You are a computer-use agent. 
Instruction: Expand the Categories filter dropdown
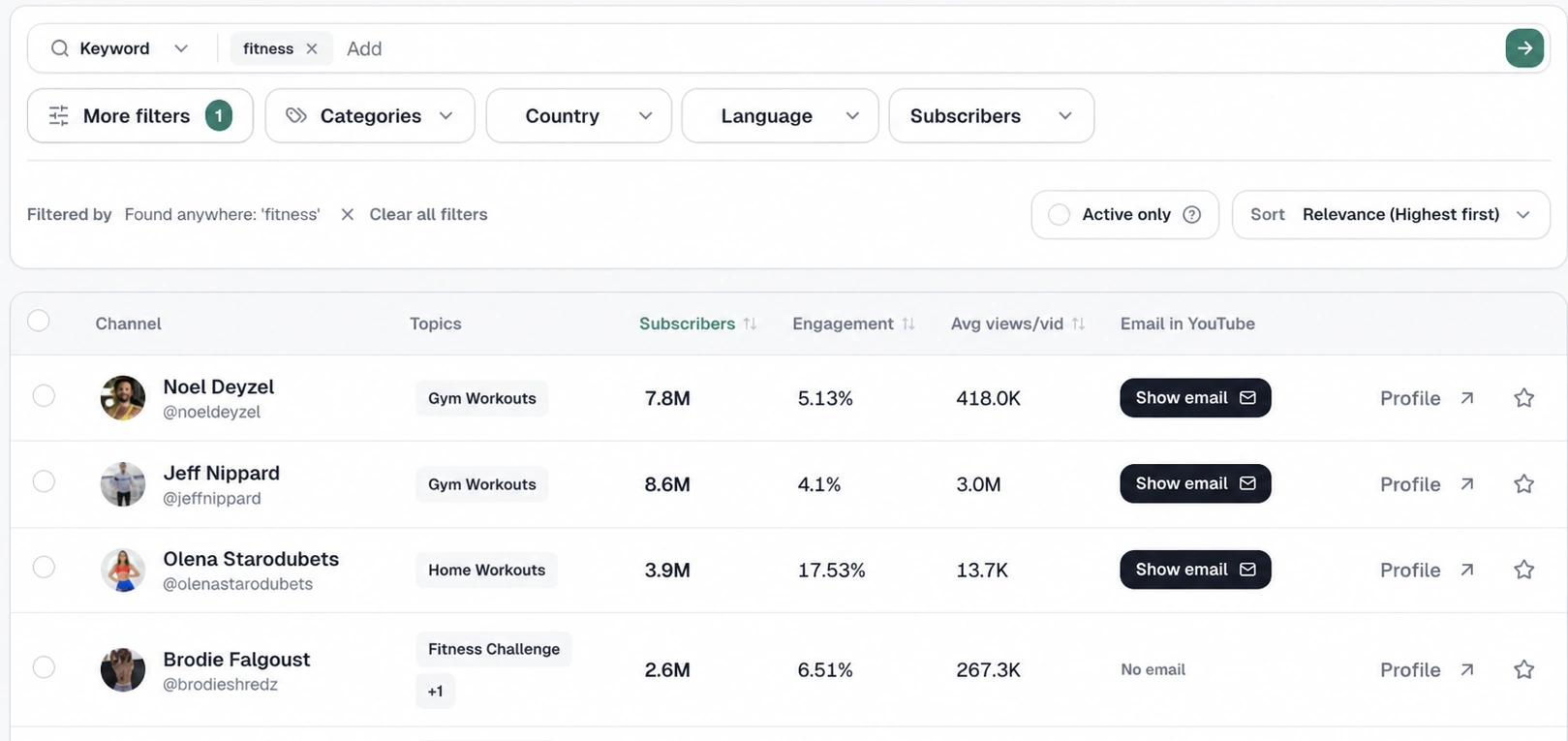pos(370,116)
